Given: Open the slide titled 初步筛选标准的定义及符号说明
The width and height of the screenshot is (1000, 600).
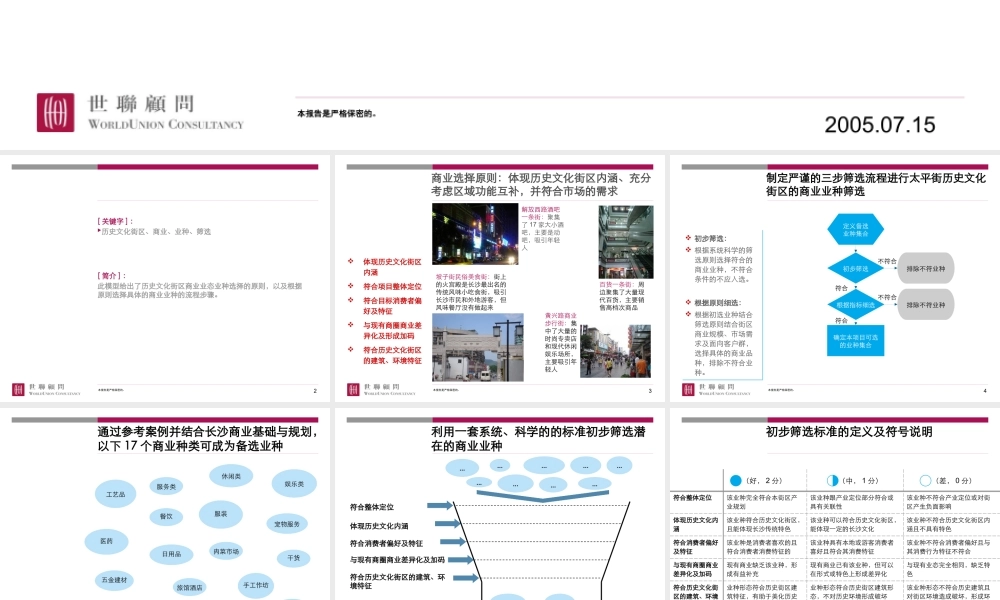Looking at the screenshot, I should tap(835, 504).
